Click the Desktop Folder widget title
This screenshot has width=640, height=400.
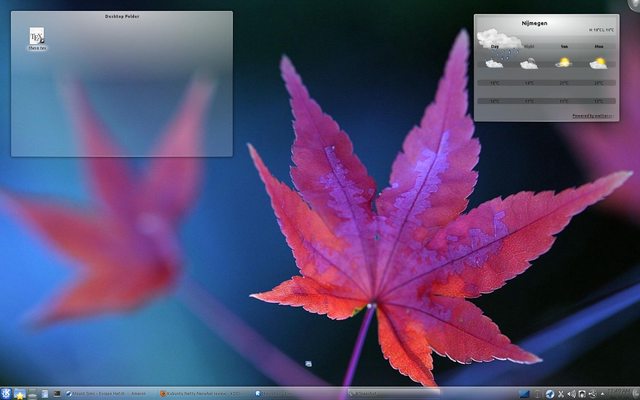(x=122, y=16)
